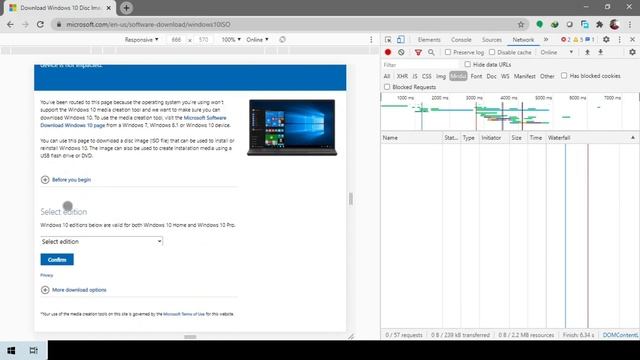Click the blue Confirm button
The image size is (640, 360).
coord(57,260)
